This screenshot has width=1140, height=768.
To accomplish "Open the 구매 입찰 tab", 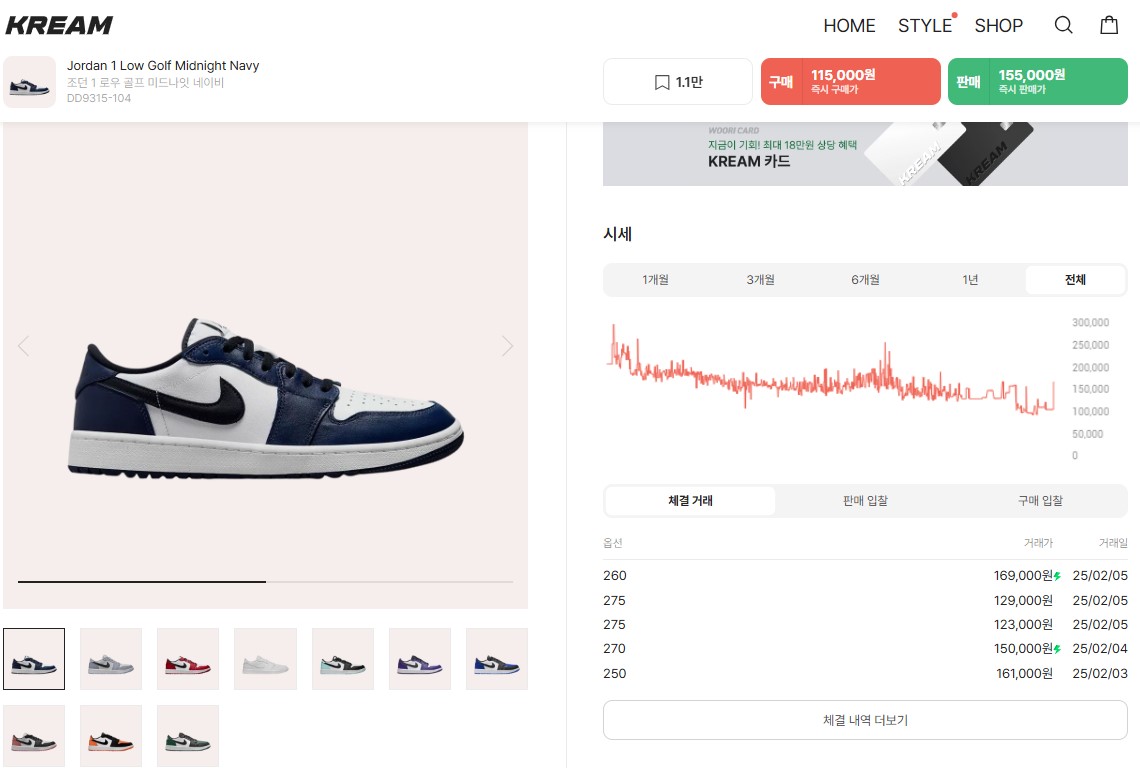I will point(1040,500).
